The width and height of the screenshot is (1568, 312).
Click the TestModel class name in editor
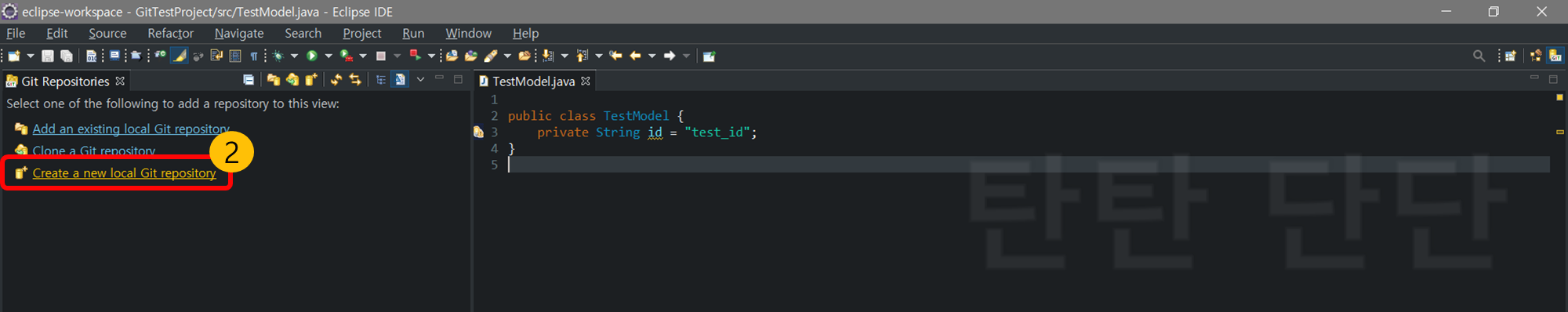[636, 116]
